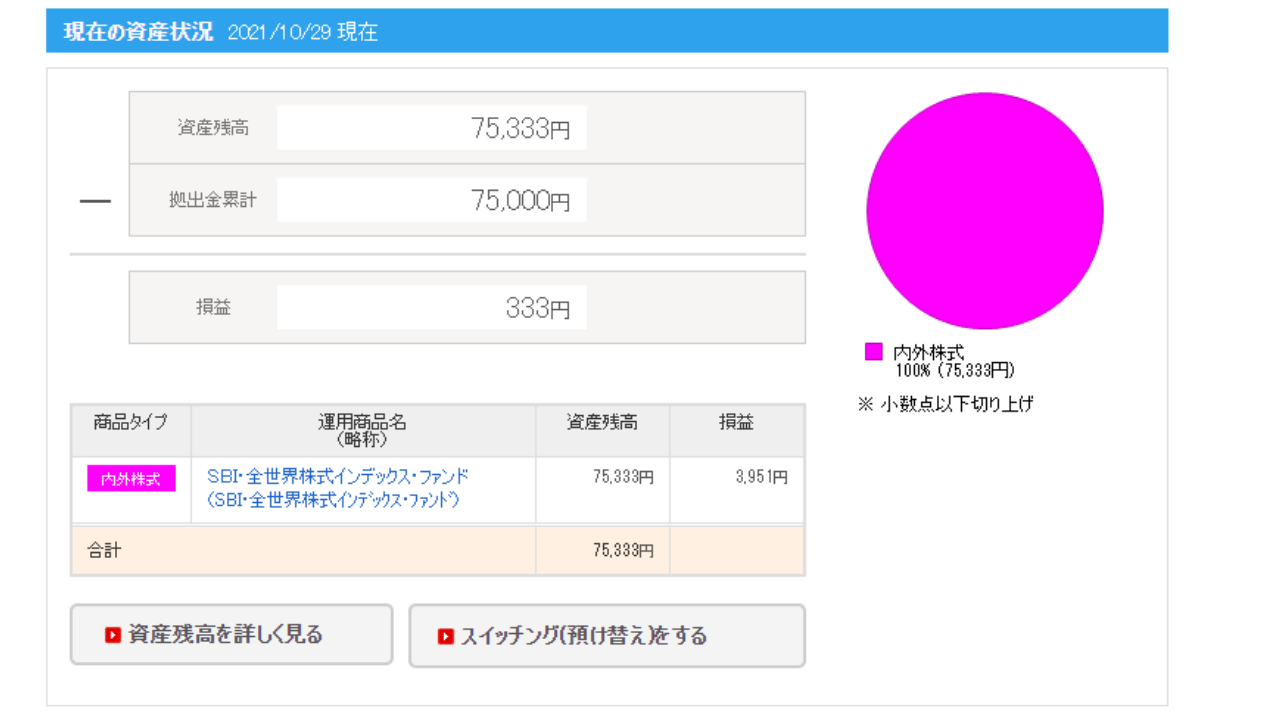Click the red arrow icon on スイッチング button
Screen dimensions: 1280x720
coord(446,636)
